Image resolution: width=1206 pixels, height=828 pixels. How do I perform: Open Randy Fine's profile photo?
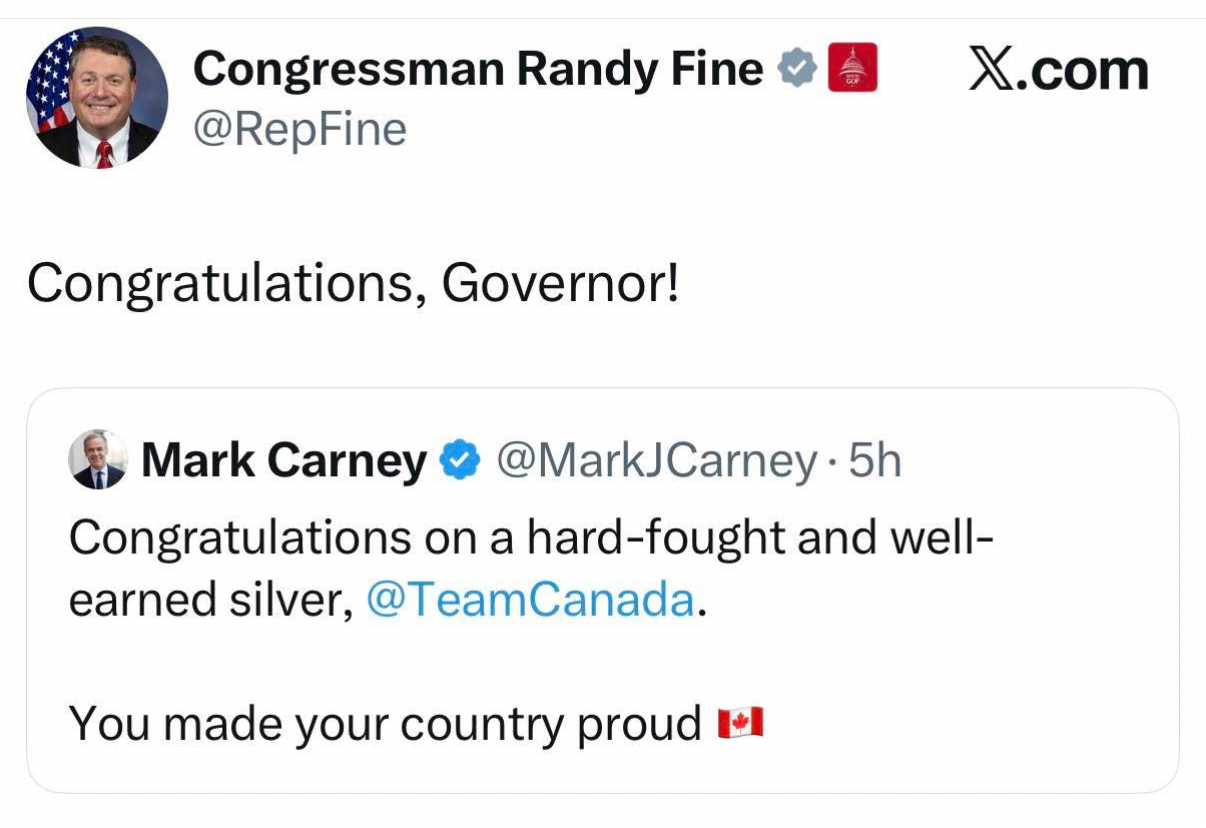(x=97, y=97)
